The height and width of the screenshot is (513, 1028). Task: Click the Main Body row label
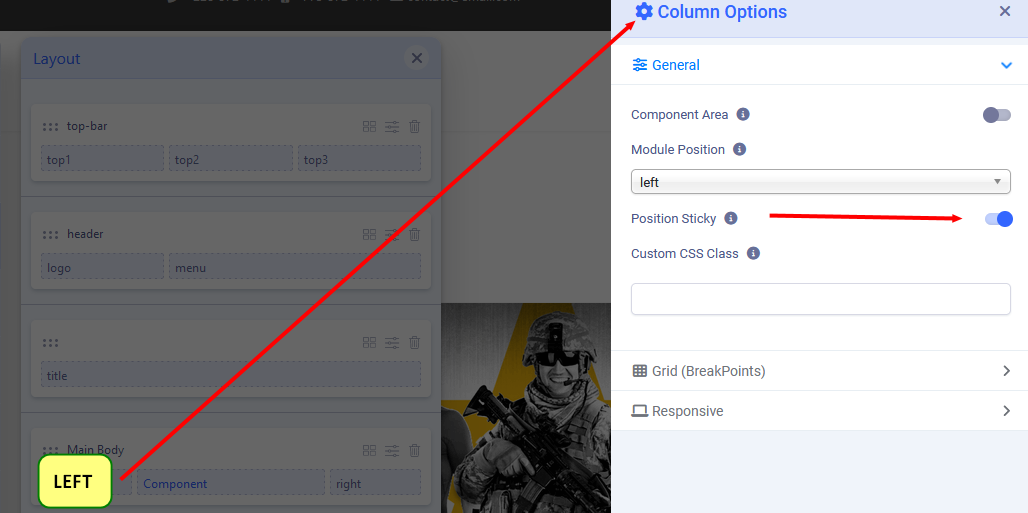click(95, 450)
